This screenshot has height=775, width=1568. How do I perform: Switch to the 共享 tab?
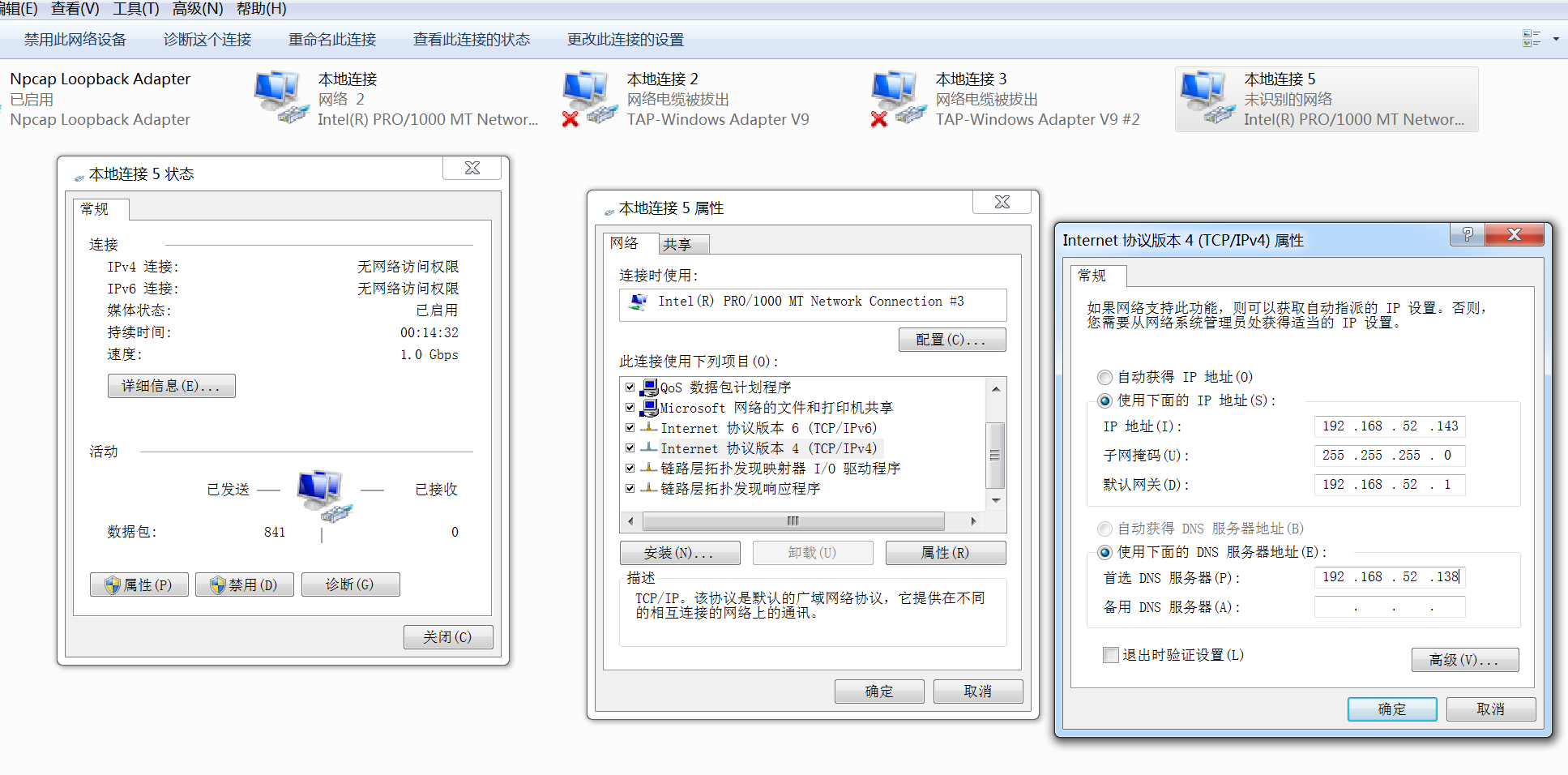(677, 244)
